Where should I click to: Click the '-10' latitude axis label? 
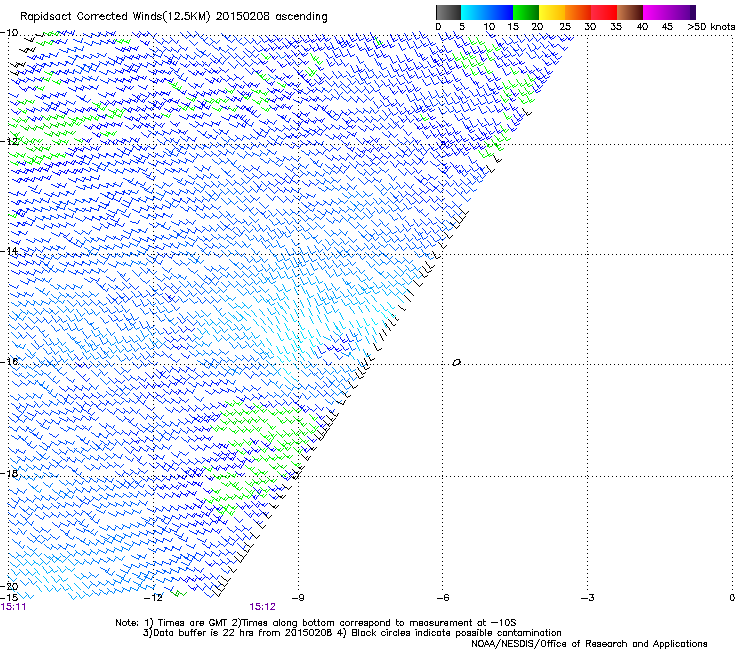(9, 33)
